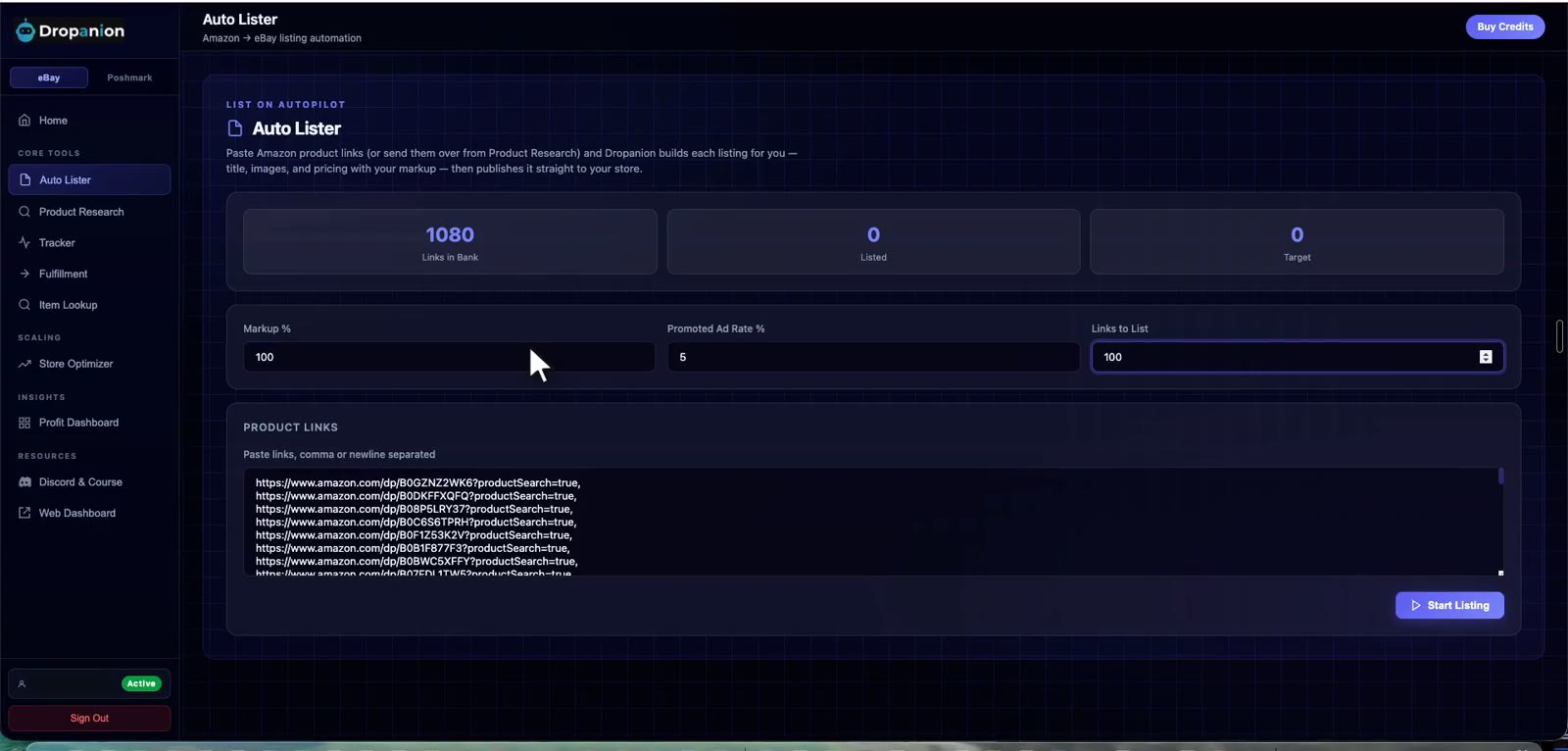This screenshot has height=751, width=1568.
Task: Click the Links to List field
Action: (x=1298, y=357)
